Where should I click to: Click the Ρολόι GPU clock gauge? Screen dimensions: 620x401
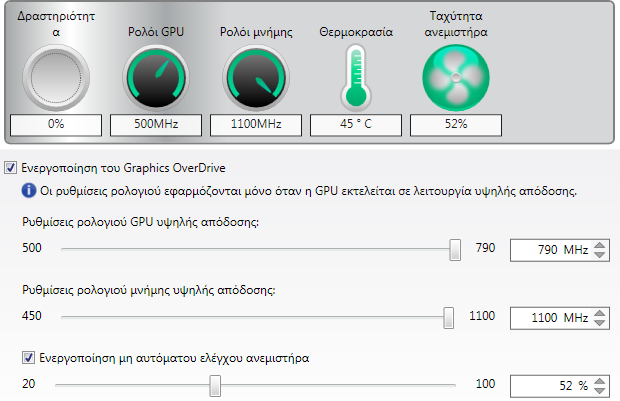pos(156,78)
